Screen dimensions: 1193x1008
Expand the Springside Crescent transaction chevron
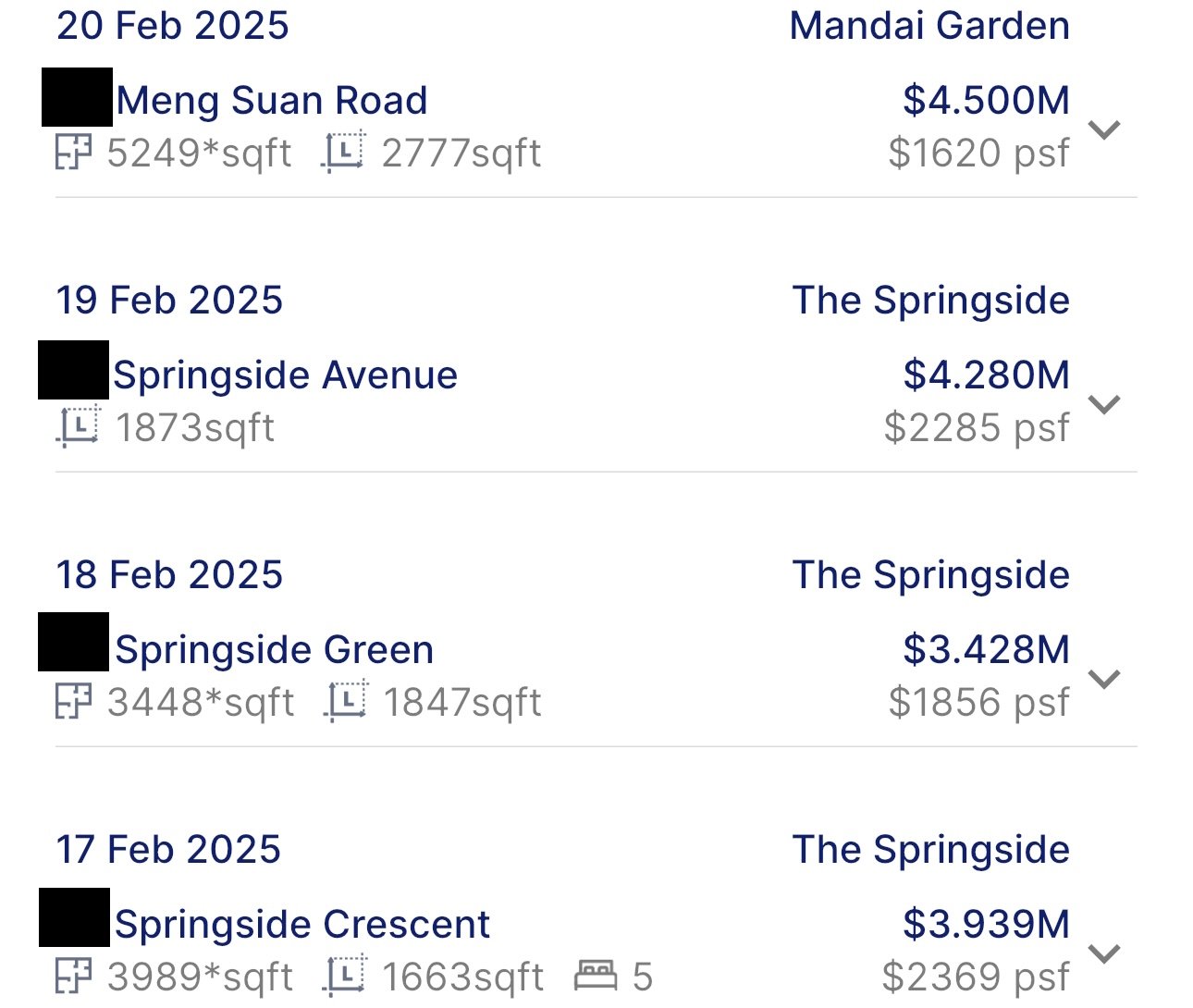[x=1104, y=953]
